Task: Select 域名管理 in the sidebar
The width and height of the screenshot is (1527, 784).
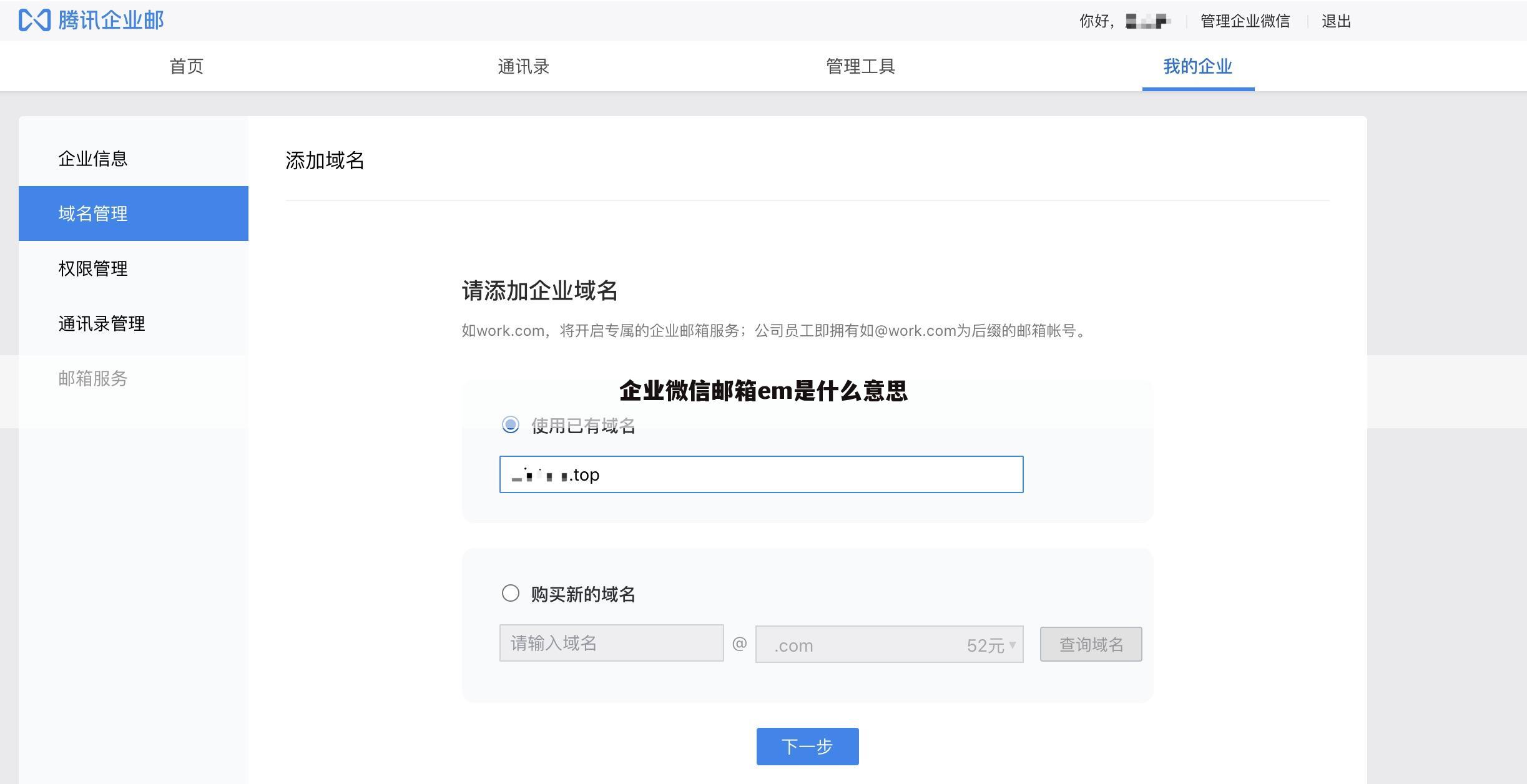Action: coord(134,213)
